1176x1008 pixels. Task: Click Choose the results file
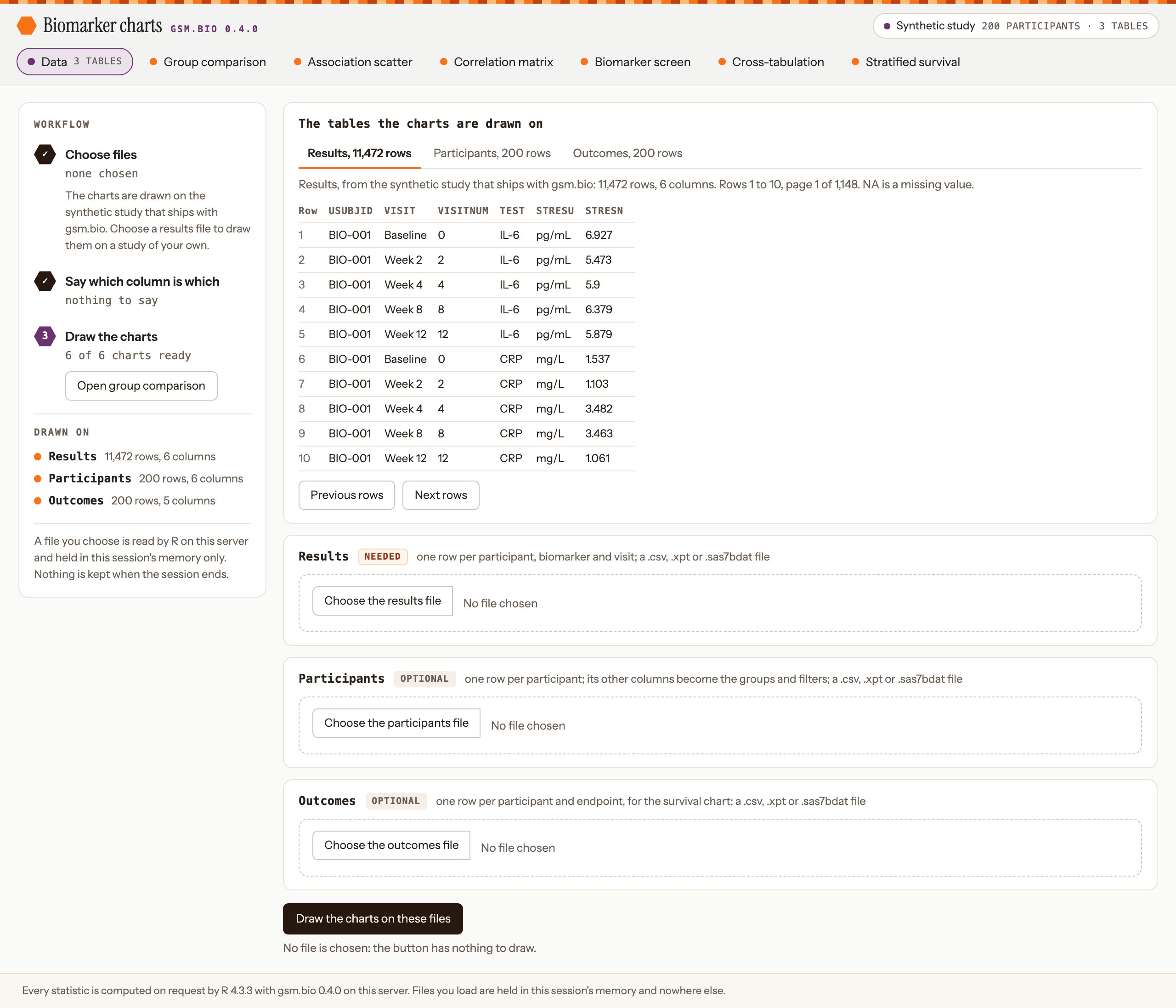point(383,600)
